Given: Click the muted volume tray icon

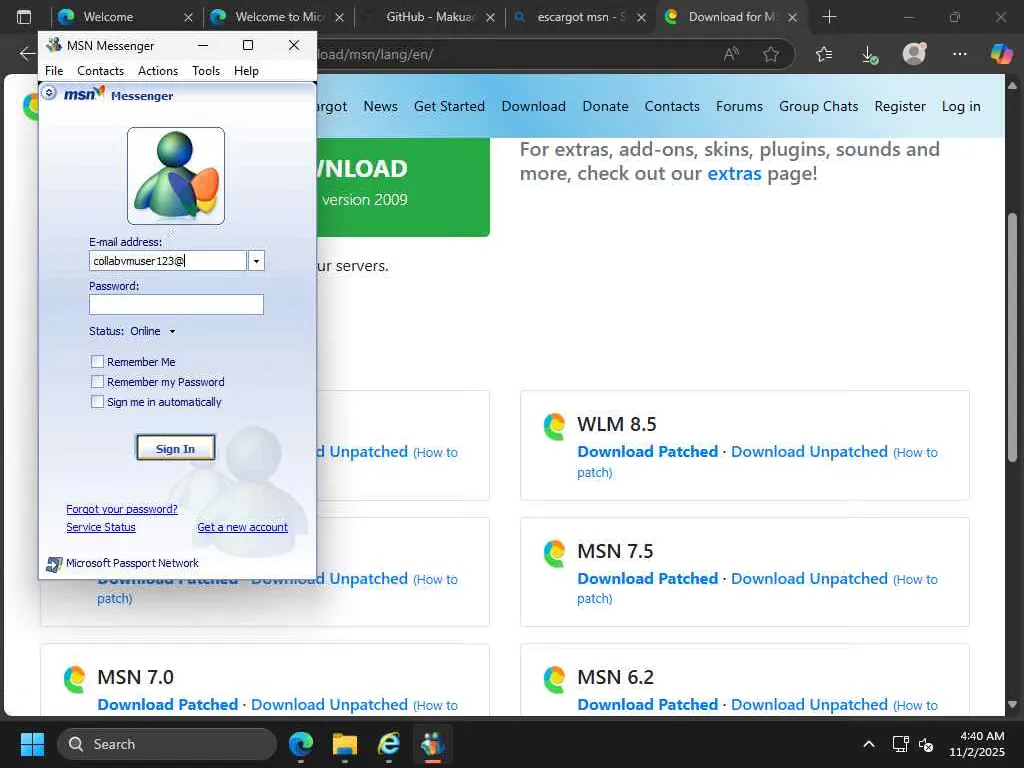Looking at the screenshot, I should point(926,744).
